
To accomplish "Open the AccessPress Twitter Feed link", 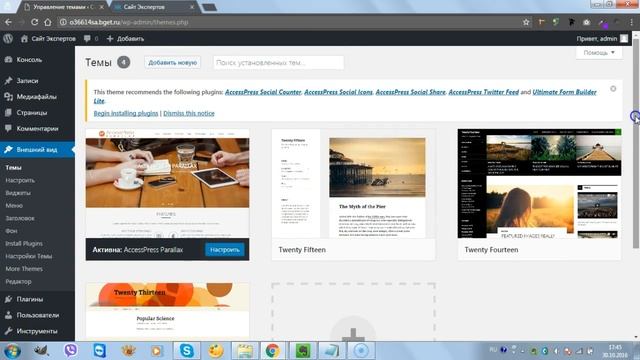I will coord(484,92).
